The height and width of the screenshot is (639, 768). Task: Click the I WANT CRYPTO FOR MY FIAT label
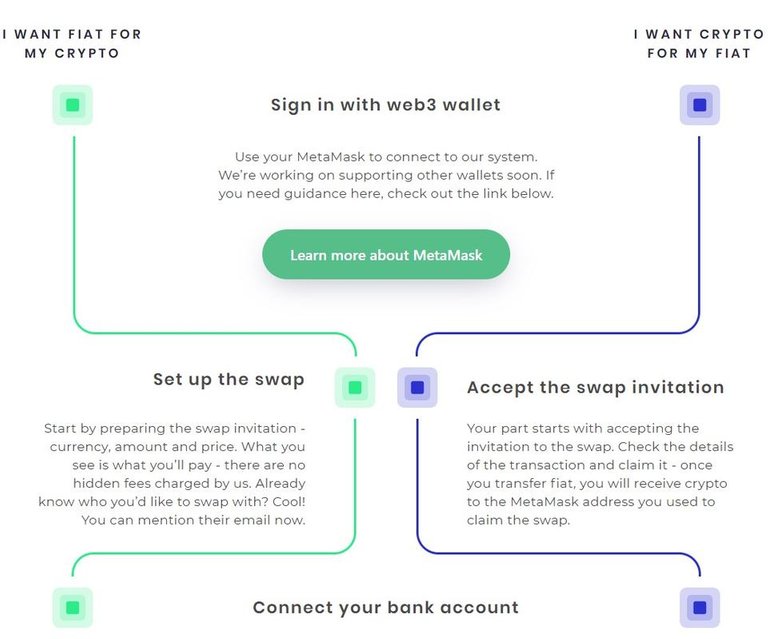tap(699, 44)
